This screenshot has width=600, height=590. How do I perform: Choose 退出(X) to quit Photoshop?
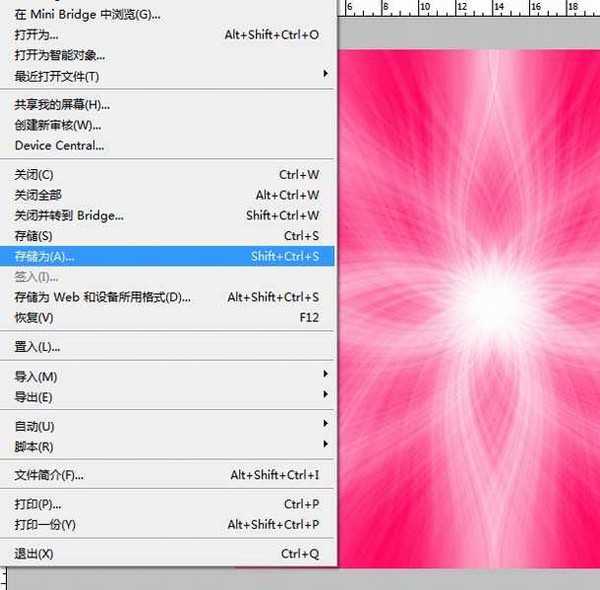point(34,553)
